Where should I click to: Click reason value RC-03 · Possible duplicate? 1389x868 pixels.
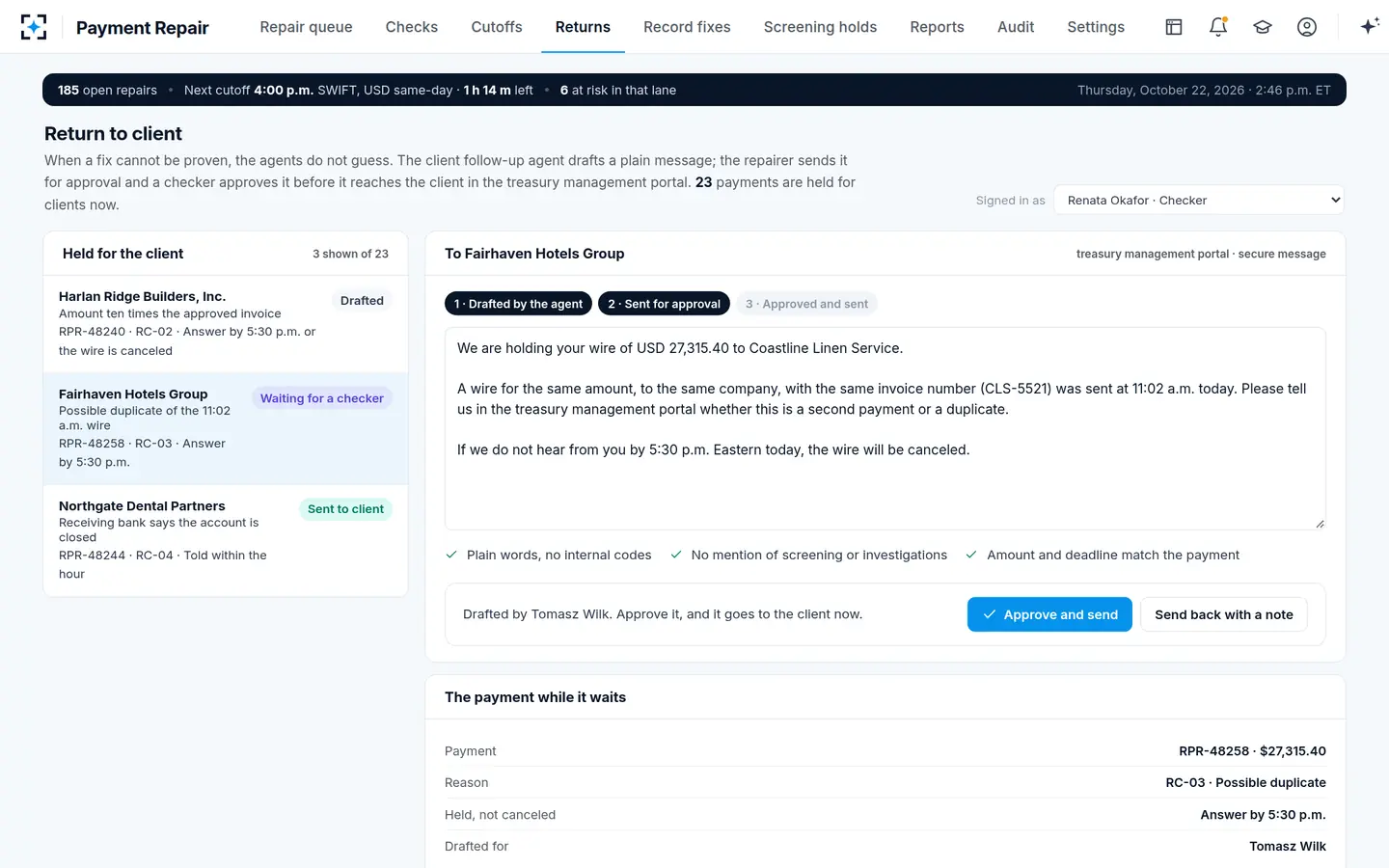1245,782
